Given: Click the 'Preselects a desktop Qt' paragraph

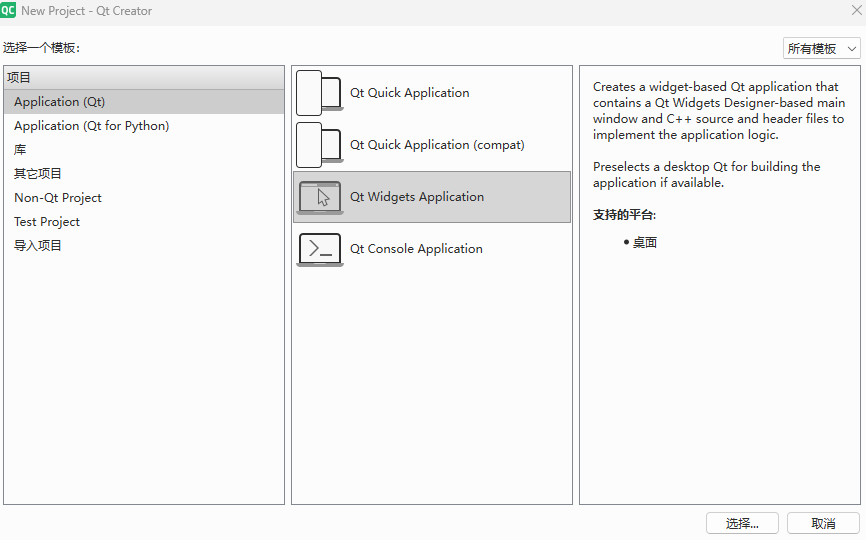Looking at the screenshot, I should coord(706,174).
